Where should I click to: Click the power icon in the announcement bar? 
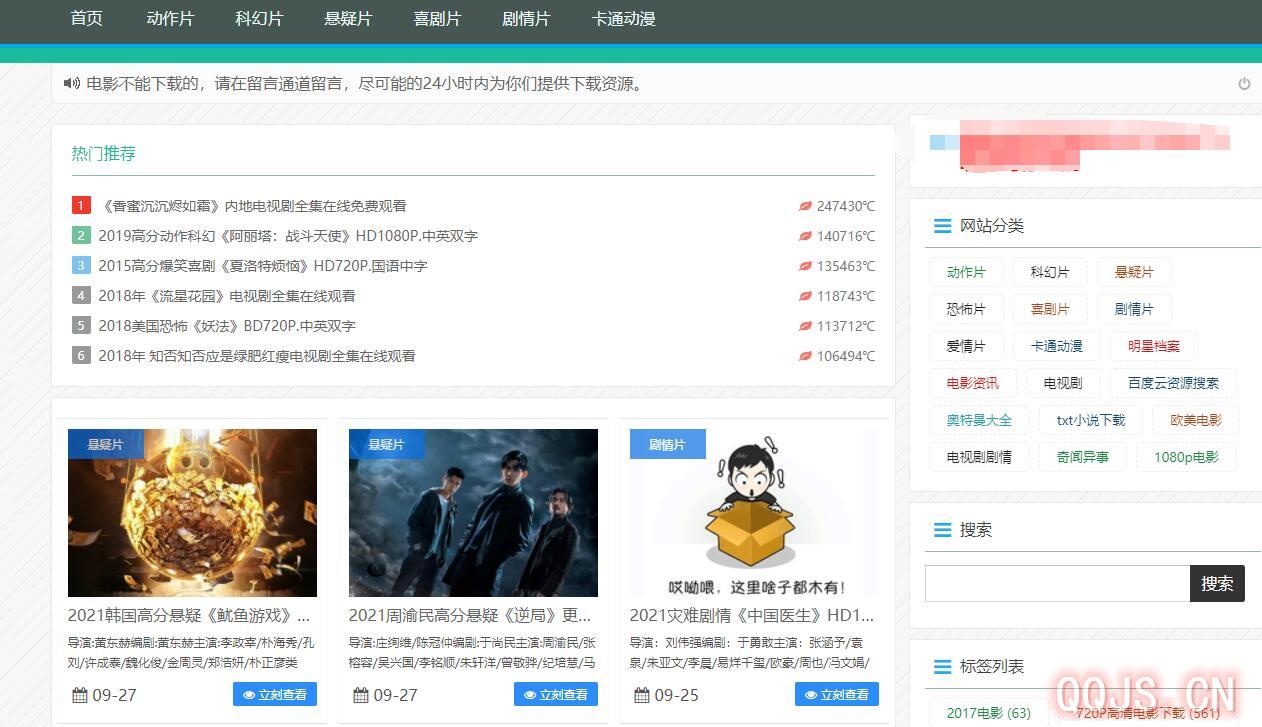(1244, 84)
